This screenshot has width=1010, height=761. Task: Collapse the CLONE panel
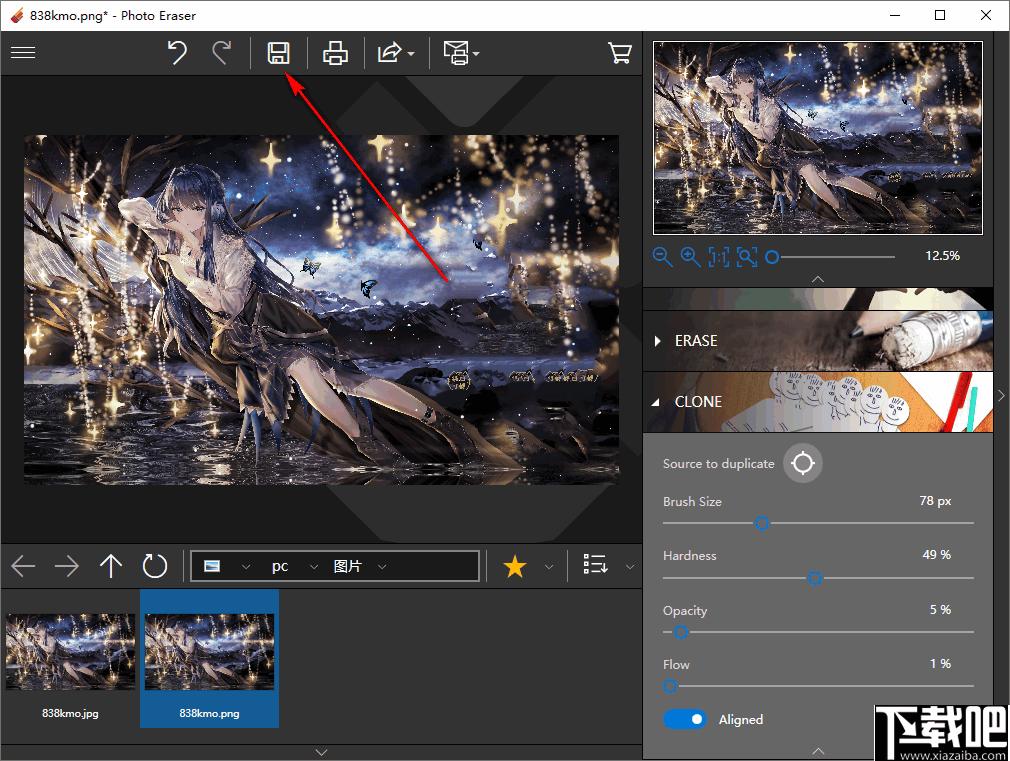pyautogui.click(x=656, y=402)
